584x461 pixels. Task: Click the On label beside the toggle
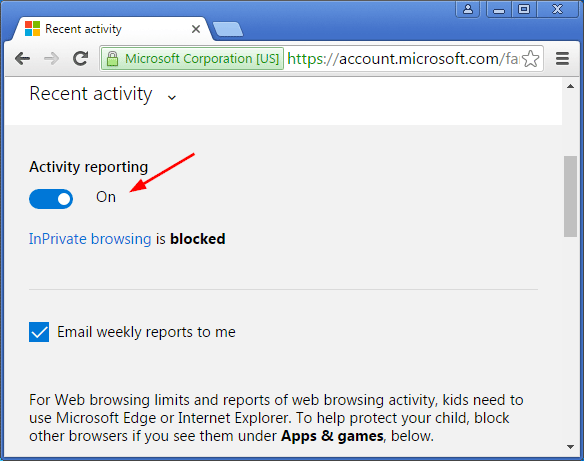pos(106,197)
